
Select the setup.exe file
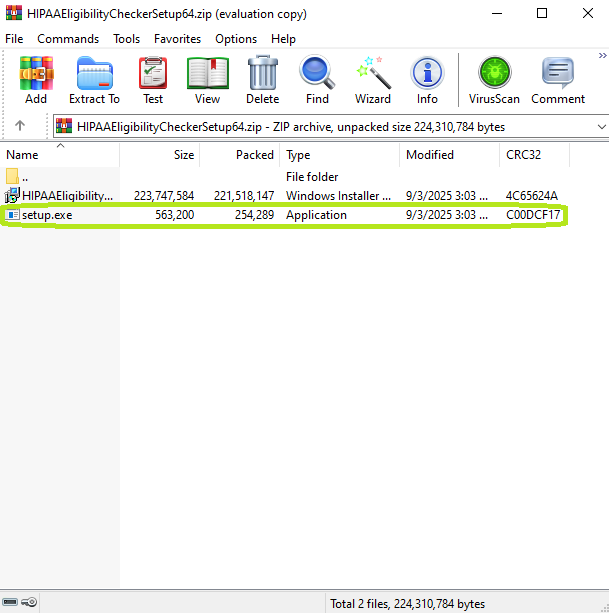(285, 215)
